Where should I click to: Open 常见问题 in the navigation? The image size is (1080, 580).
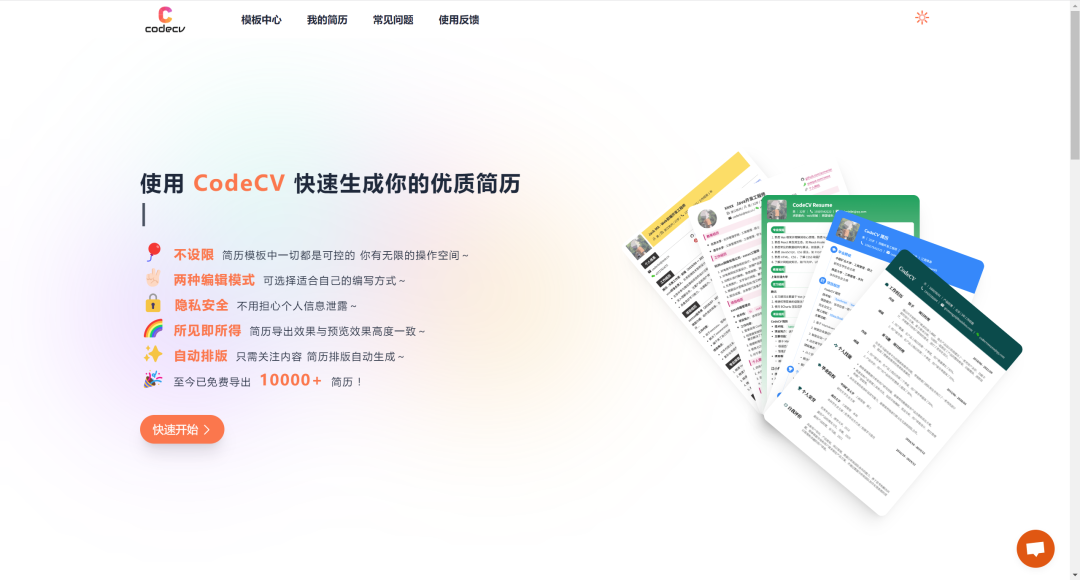point(393,20)
